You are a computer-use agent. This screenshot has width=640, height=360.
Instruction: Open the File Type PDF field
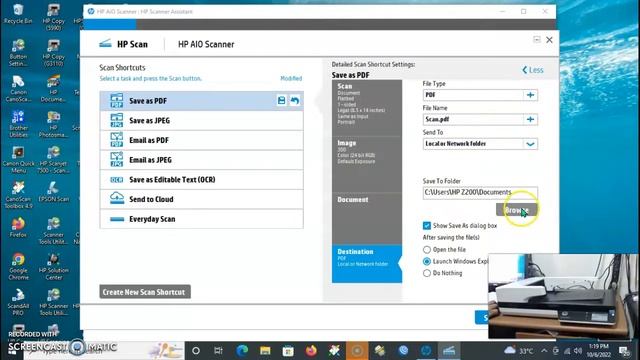point(473,95)
